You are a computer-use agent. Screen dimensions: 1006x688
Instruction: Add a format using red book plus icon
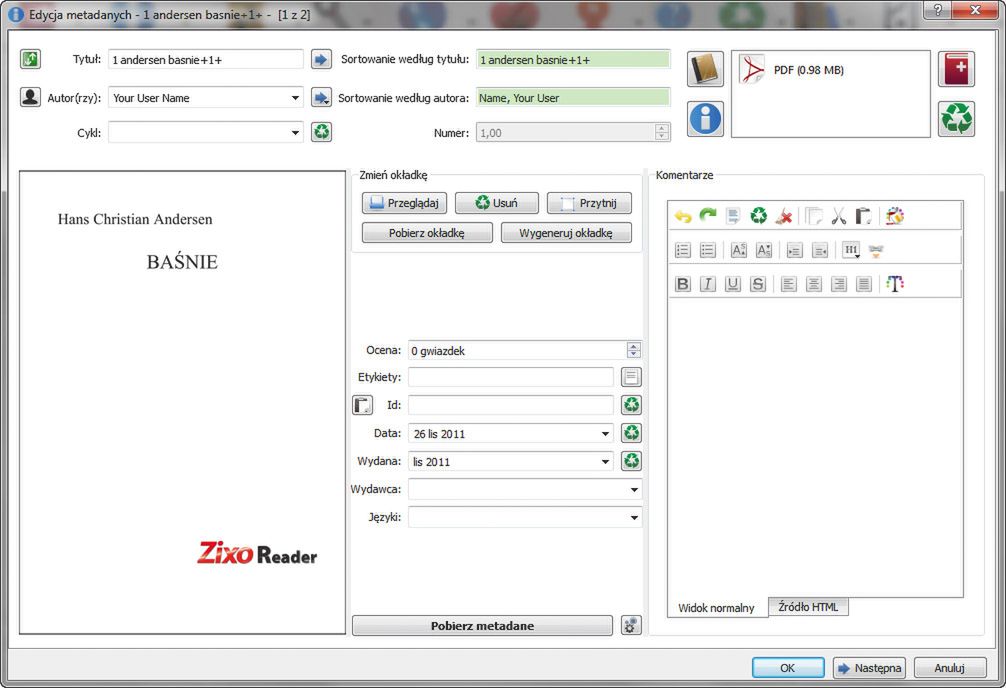point(956,69)
